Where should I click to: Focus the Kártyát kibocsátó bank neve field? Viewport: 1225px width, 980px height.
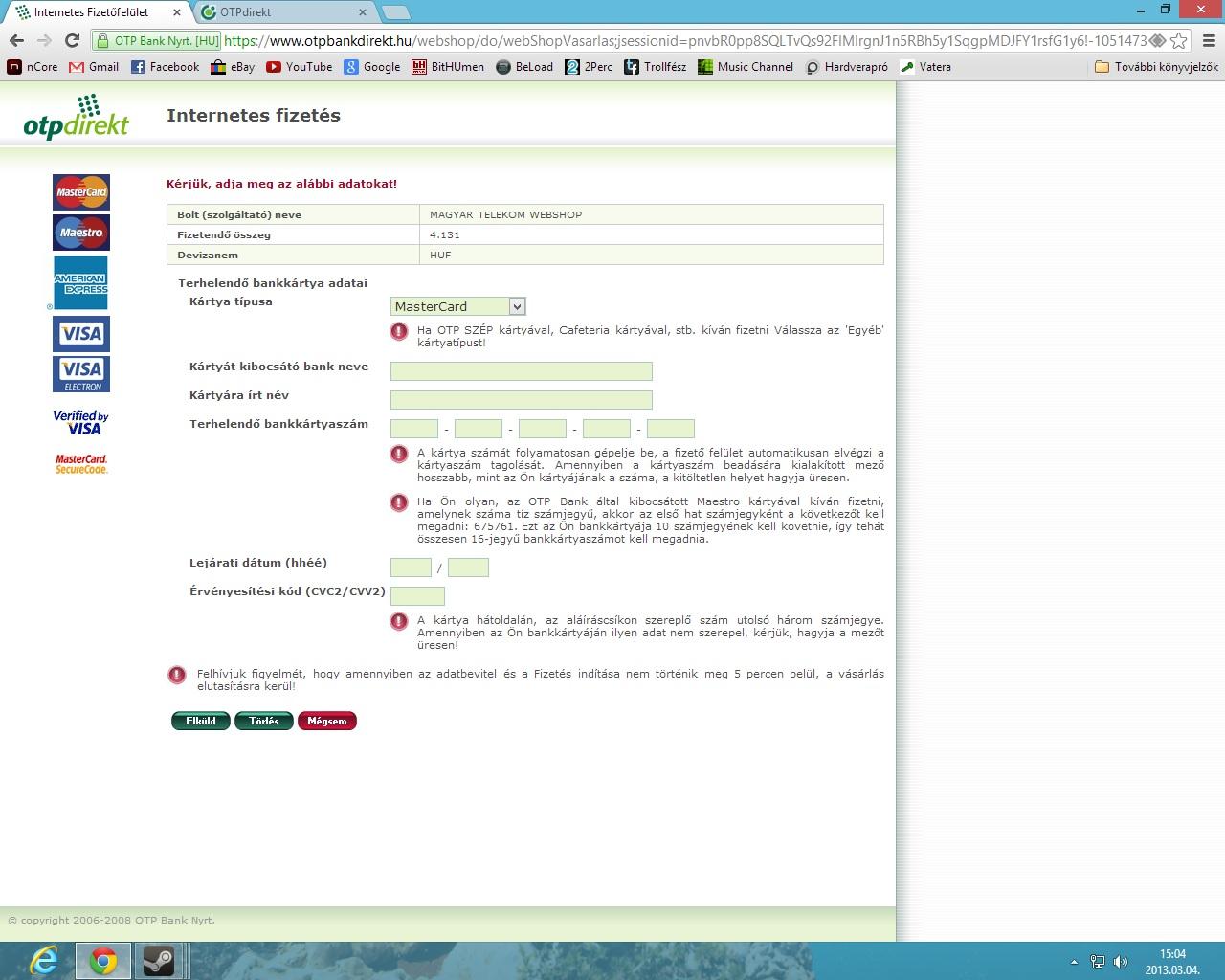pos(522,371)
